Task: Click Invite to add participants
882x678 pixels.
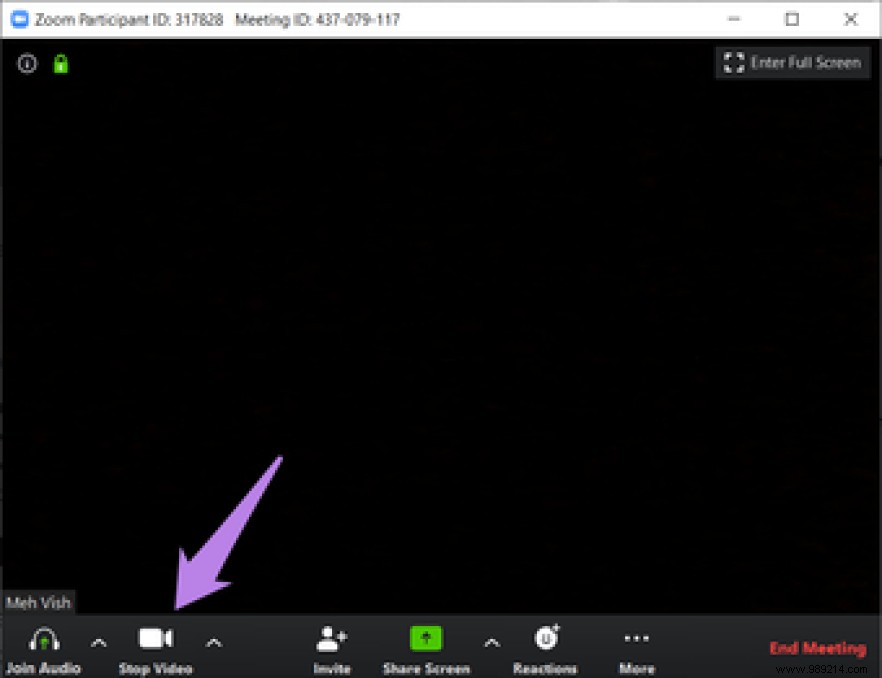Action: pyautogui.click(x=331, y=648)
